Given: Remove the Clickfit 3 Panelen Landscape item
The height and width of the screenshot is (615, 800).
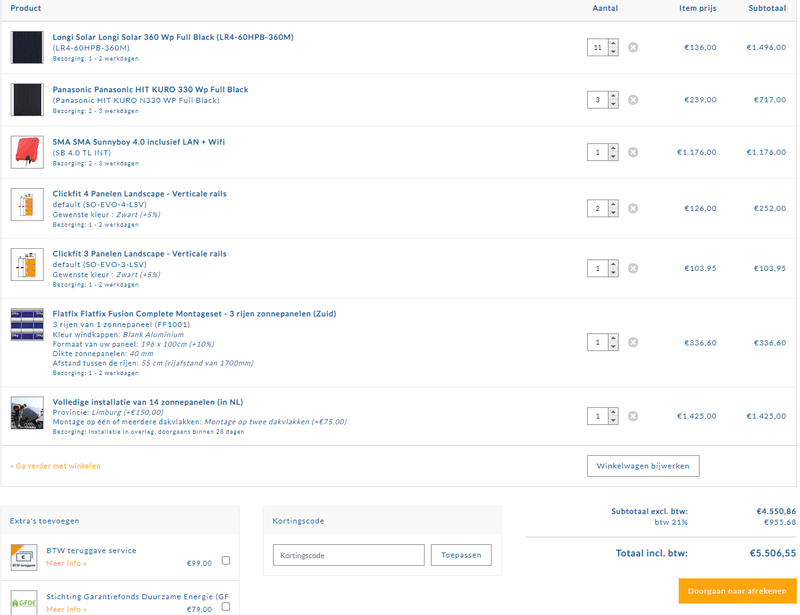Looking at the screenshot, I should coord(633,268).
